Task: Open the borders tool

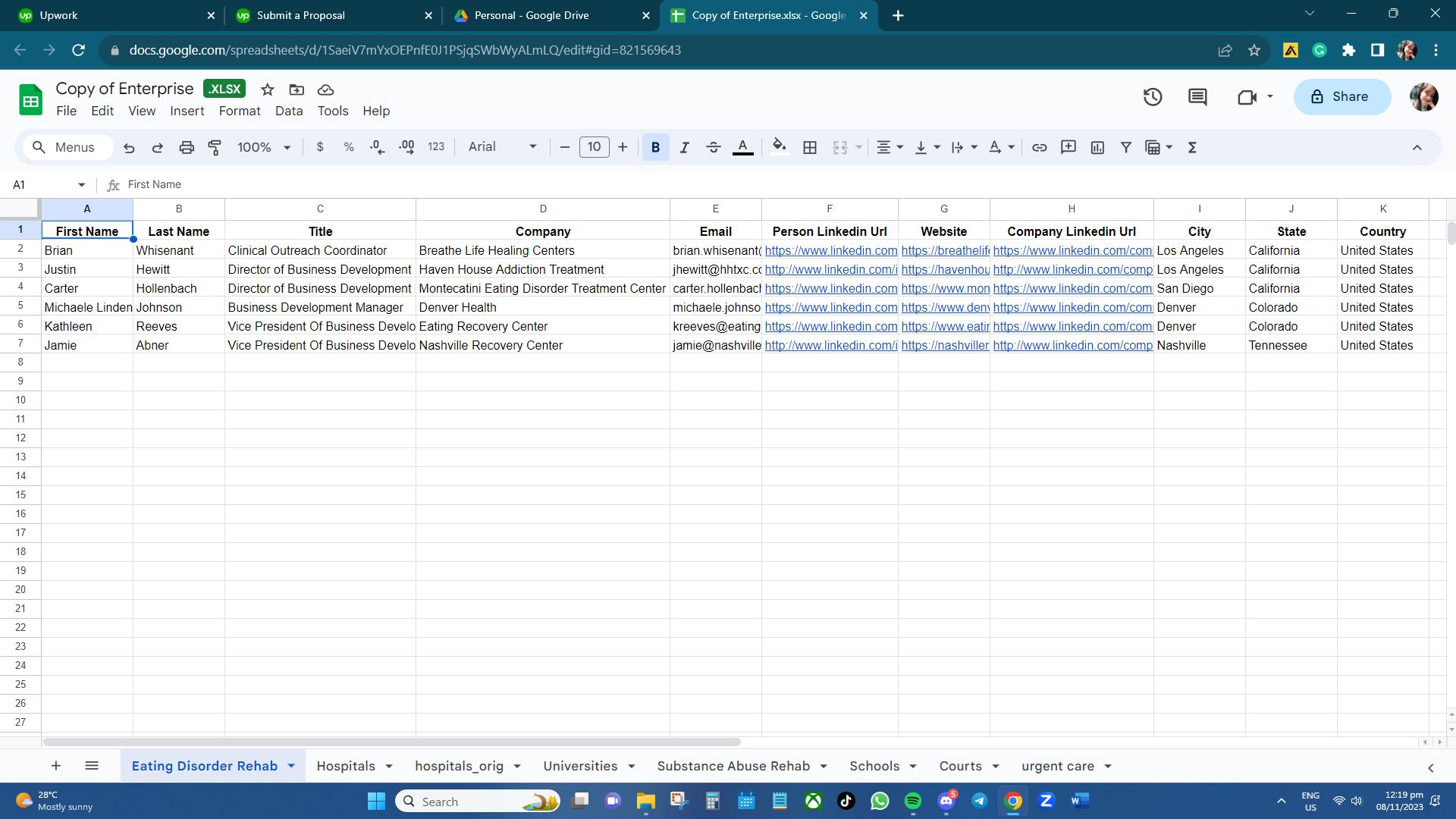Action: [x=810, y=148]
